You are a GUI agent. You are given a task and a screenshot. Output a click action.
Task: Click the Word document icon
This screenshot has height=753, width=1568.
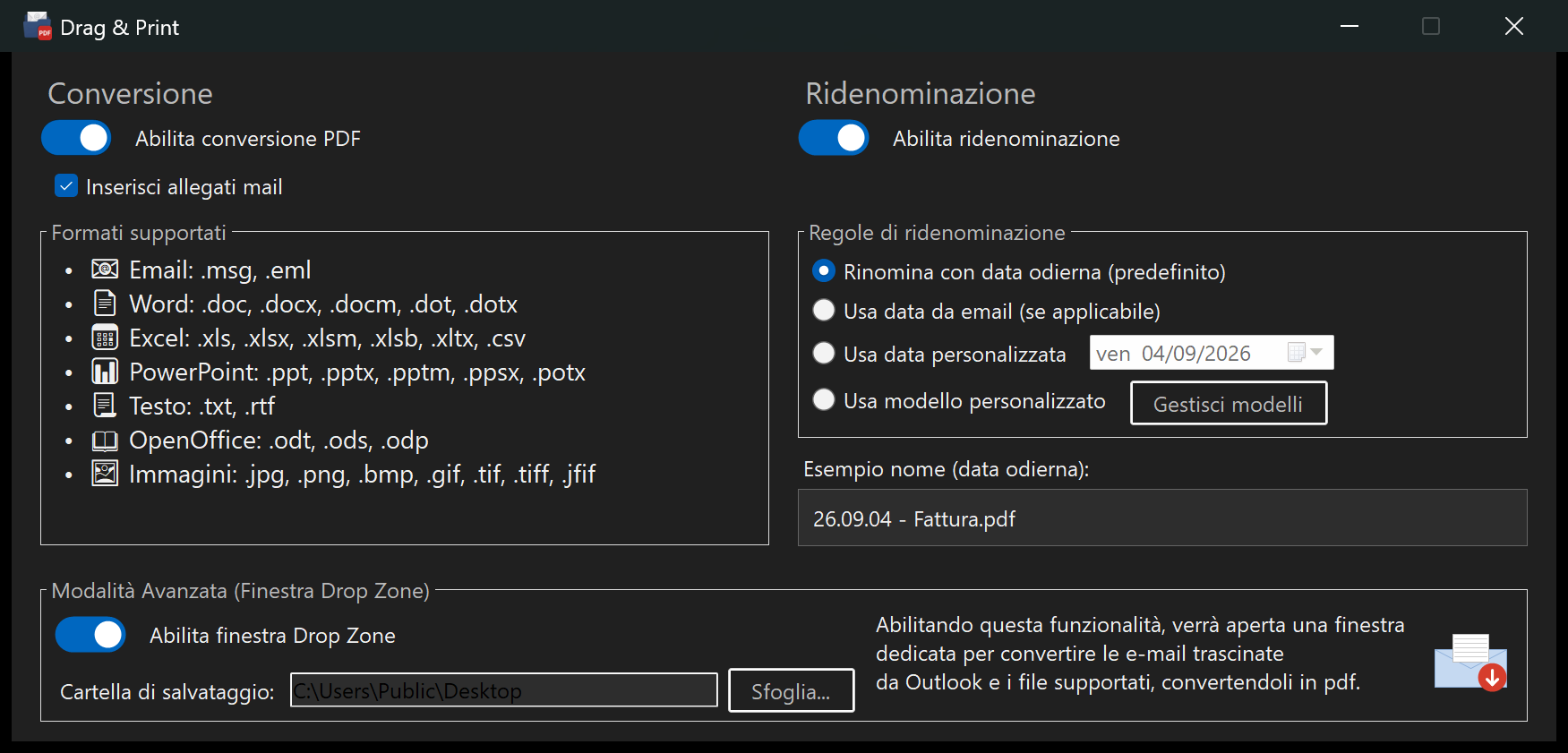click(105, 304)
